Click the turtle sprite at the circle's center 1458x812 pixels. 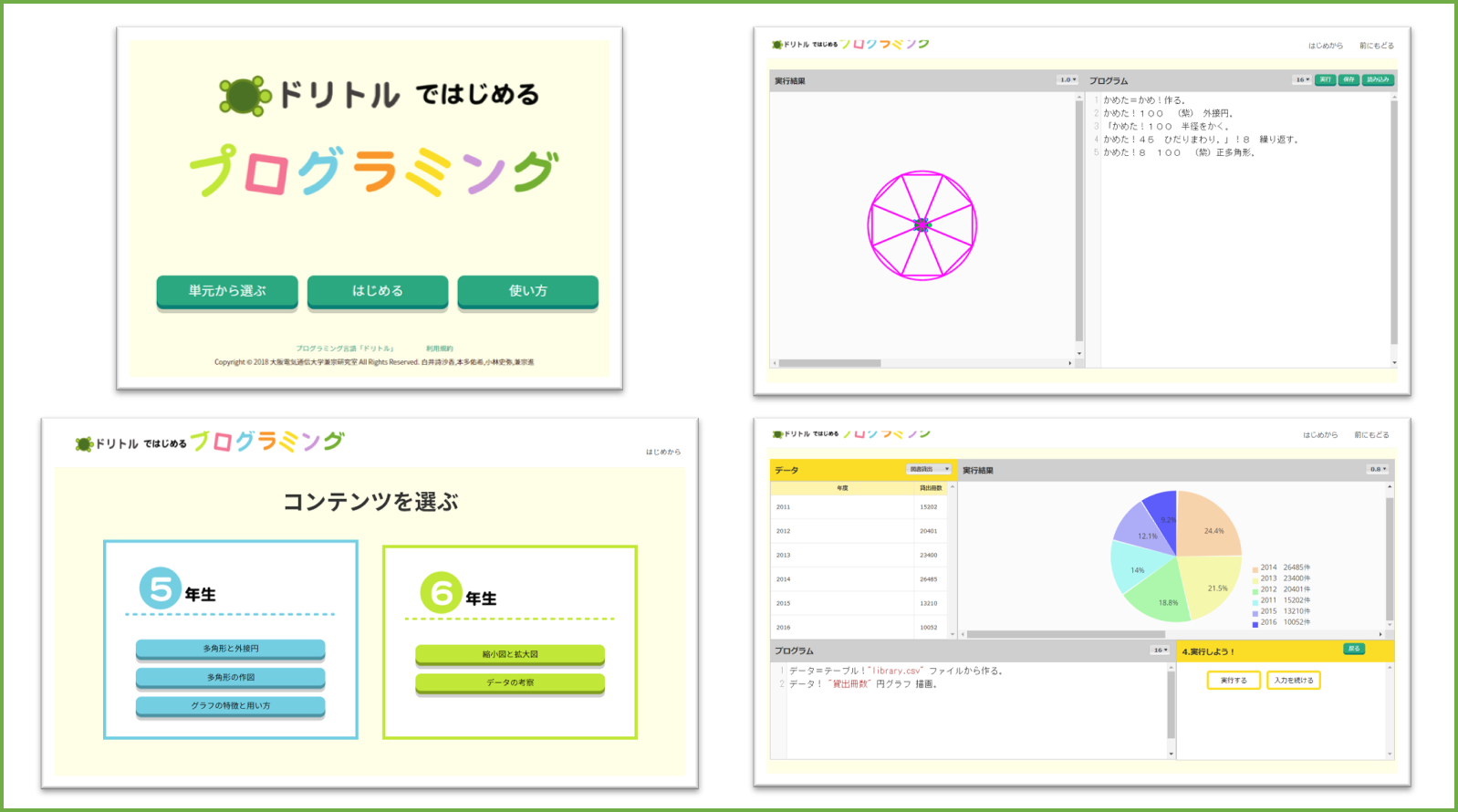(922, 224)
